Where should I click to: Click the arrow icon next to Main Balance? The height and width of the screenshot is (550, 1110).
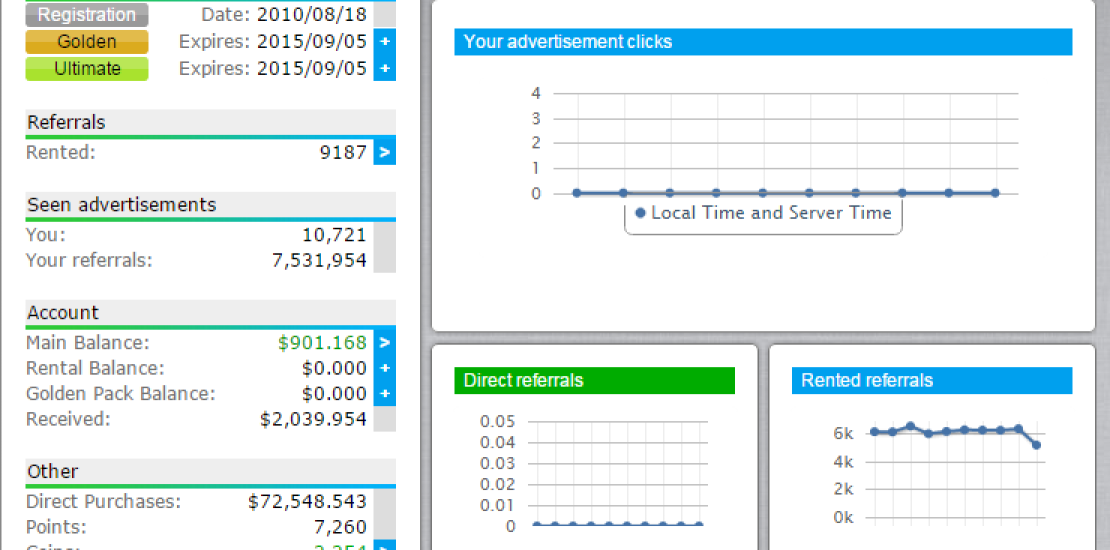385,343
